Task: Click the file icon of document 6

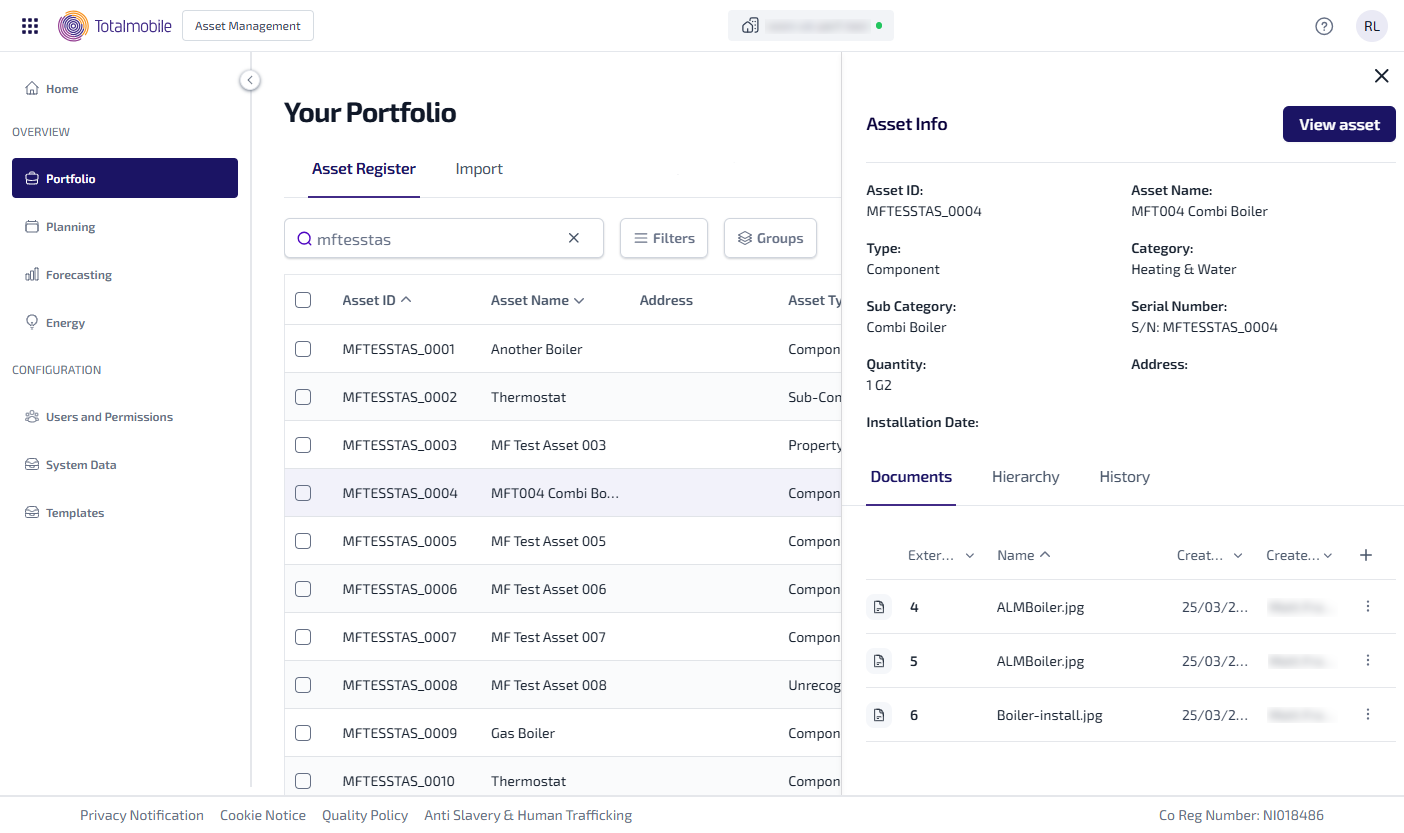Action: (879, 715)
